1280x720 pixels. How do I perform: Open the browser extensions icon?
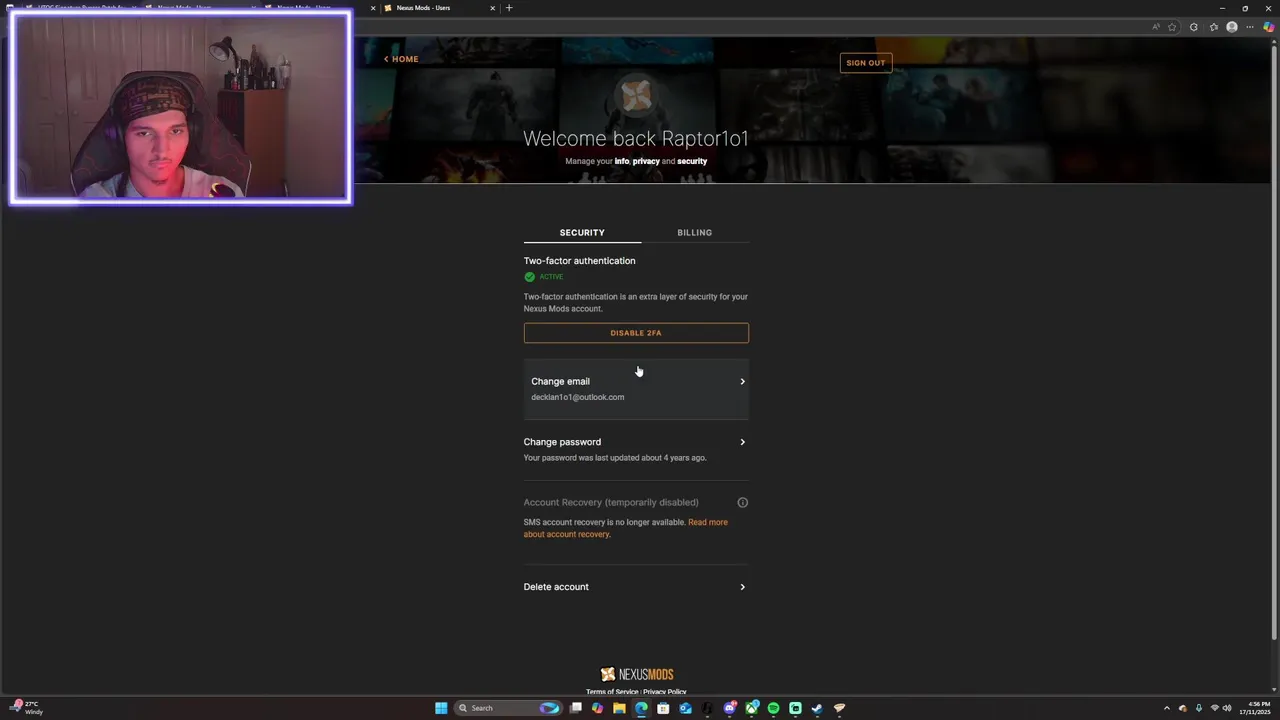pos(1194,27)
